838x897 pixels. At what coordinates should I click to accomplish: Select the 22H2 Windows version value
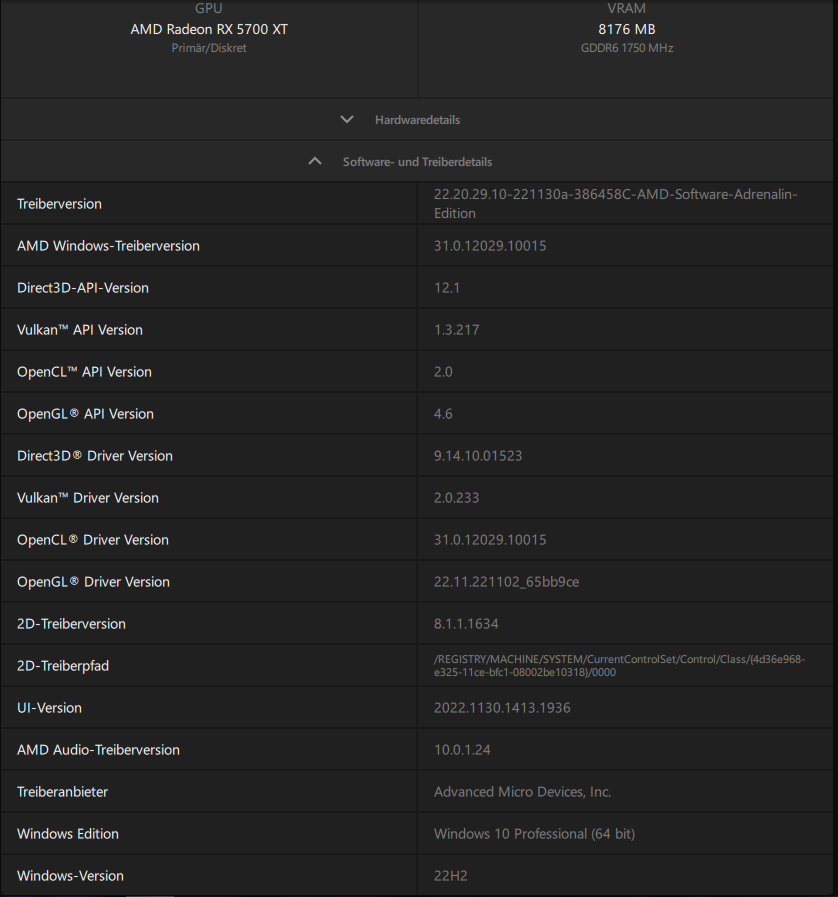(x=451, y=876)
